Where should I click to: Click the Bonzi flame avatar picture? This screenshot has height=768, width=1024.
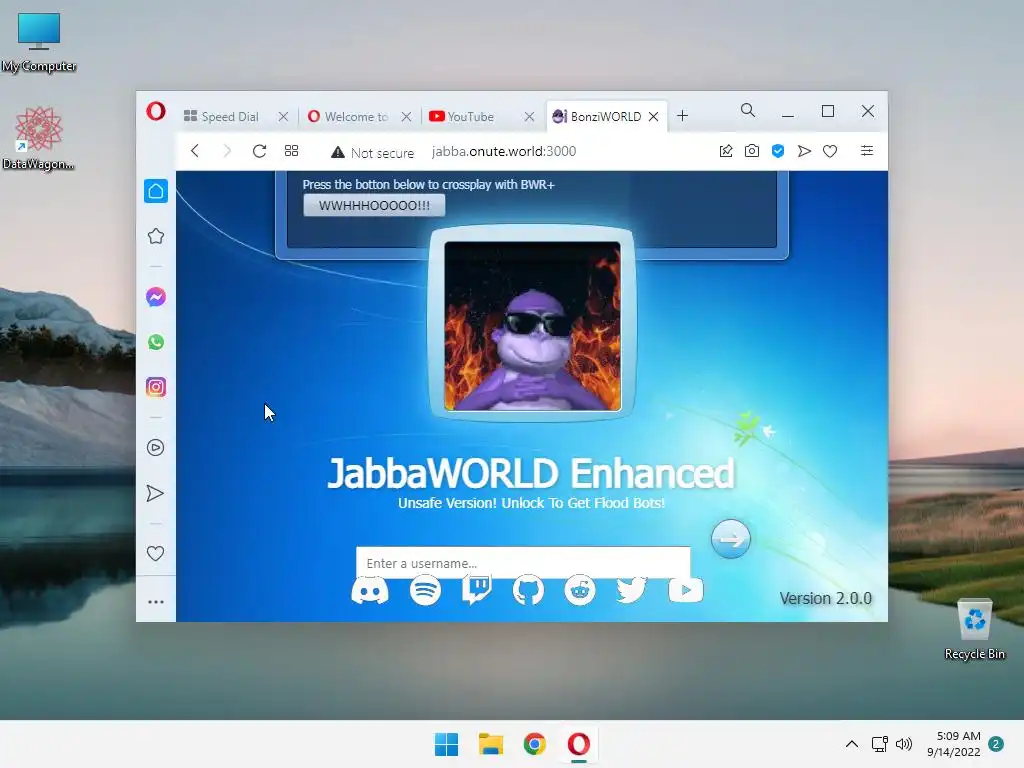pos(532,326)
